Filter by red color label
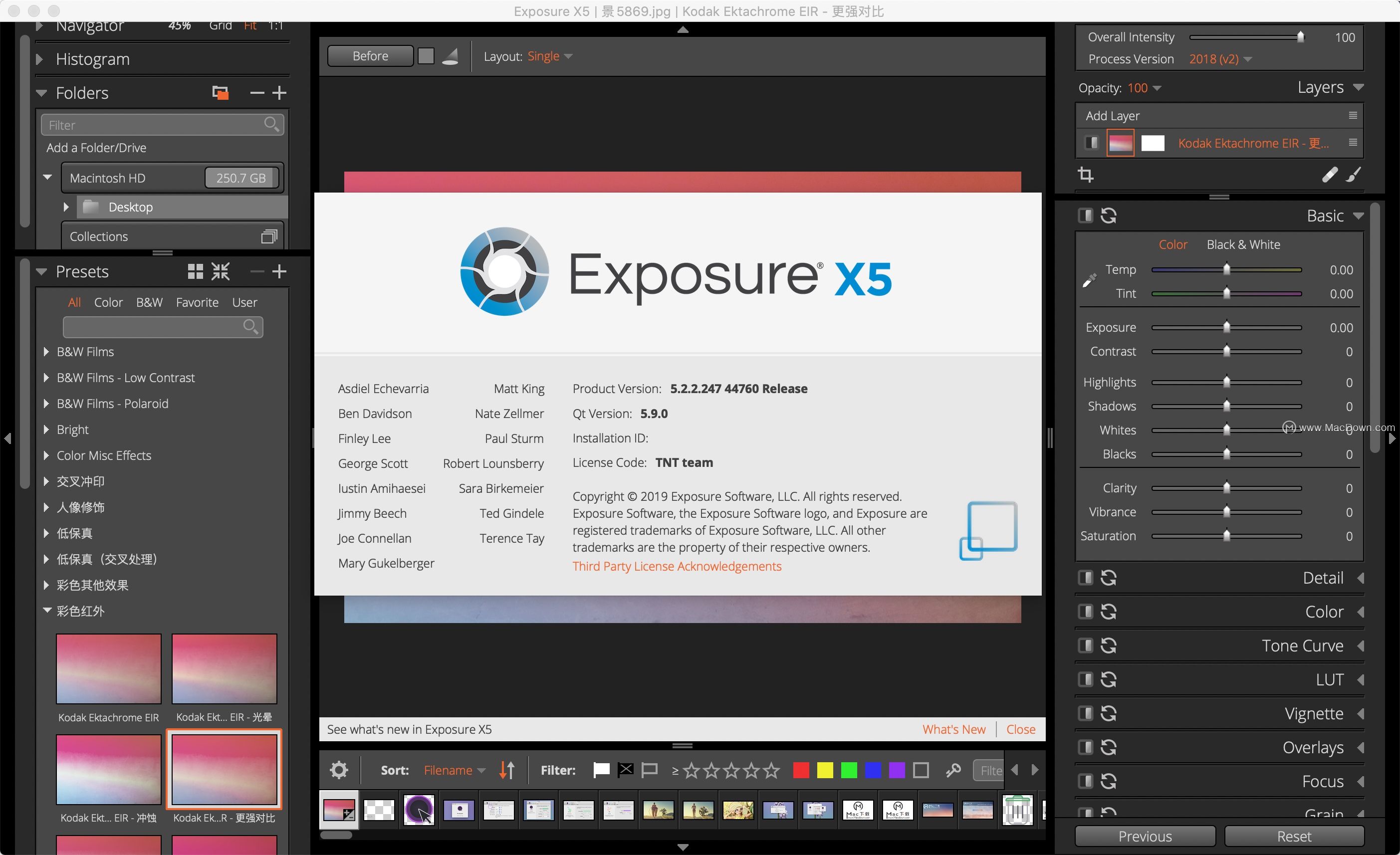1400x855 pixels. point(801,770)
